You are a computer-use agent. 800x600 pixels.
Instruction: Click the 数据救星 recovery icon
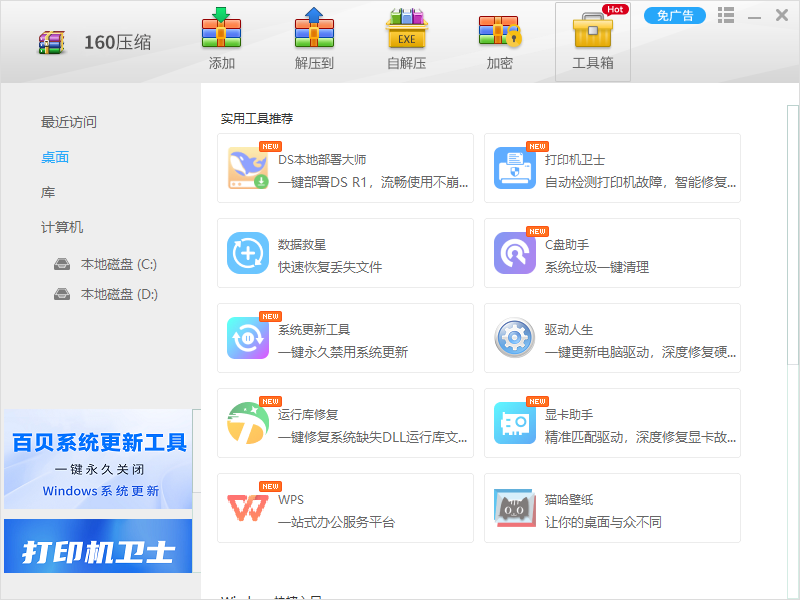[248, 253]
